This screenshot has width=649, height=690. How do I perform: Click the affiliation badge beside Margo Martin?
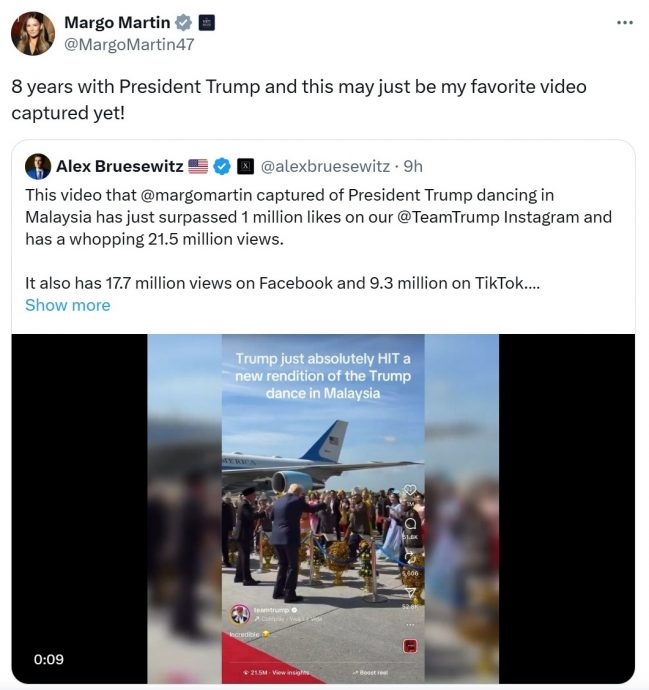point(207,22)
